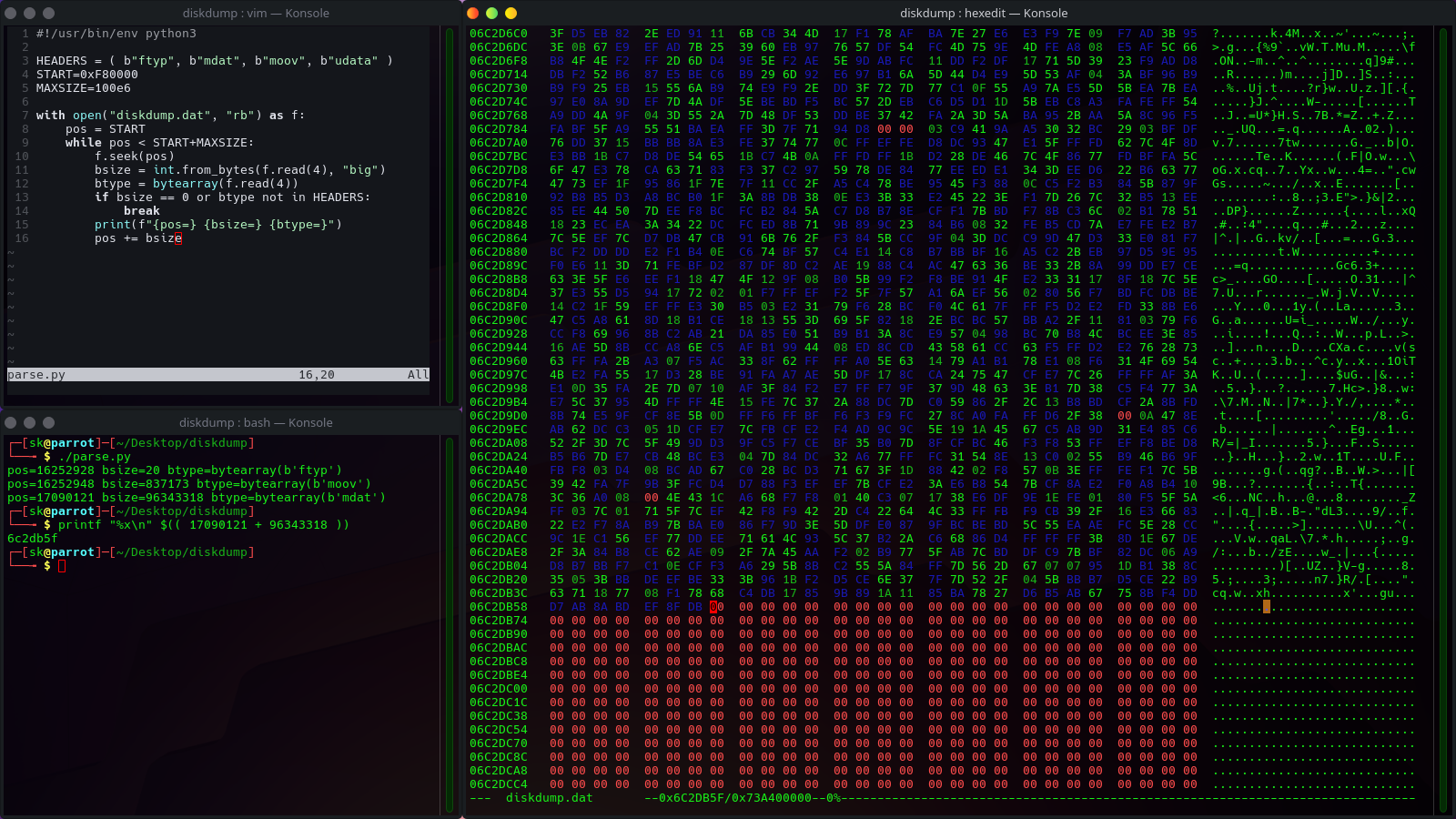This screenshot has width=1456, height=819.
Task: Click the '#!/usr/bin/env python3' shebang line in vim
Action: (116, 34)
